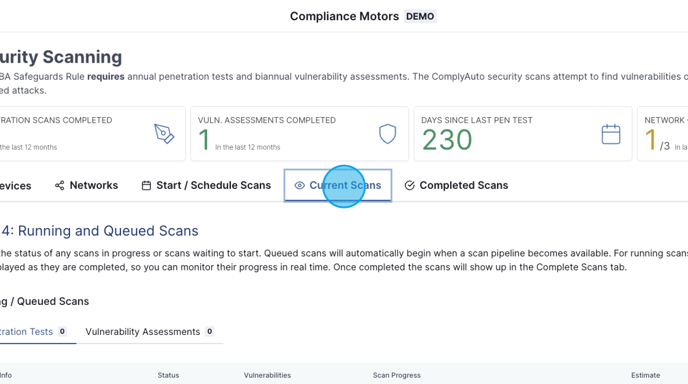Screen dimensions: 688x384
Task: Switch to Start / Schedule Scans tab
Action: pos(206,185)
